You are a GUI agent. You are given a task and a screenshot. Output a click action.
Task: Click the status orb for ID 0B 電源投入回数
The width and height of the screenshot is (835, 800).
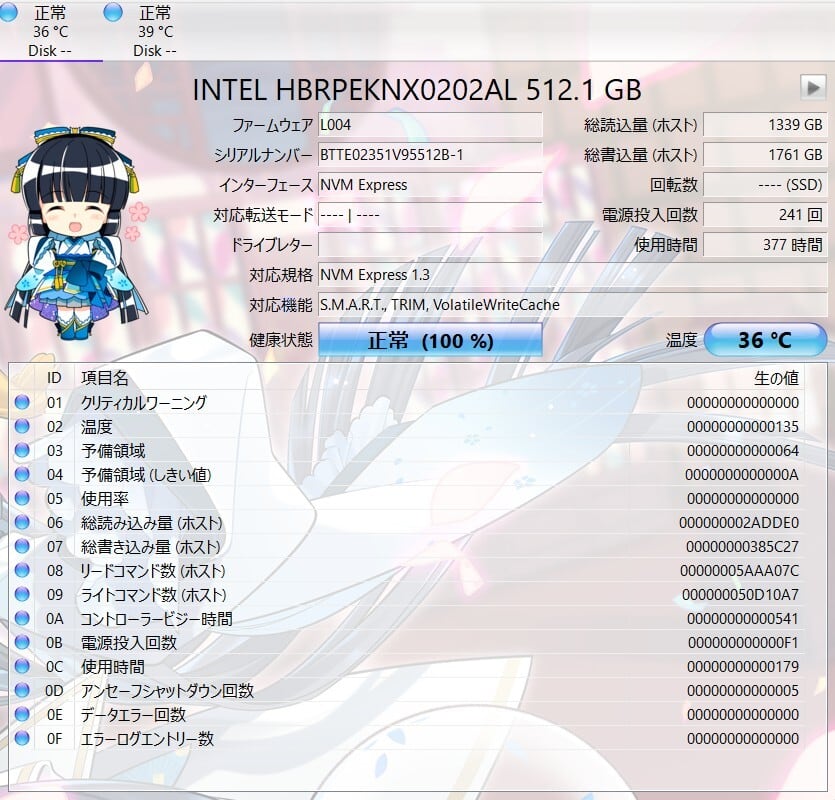pyautogui.click(x=22, y=643)
